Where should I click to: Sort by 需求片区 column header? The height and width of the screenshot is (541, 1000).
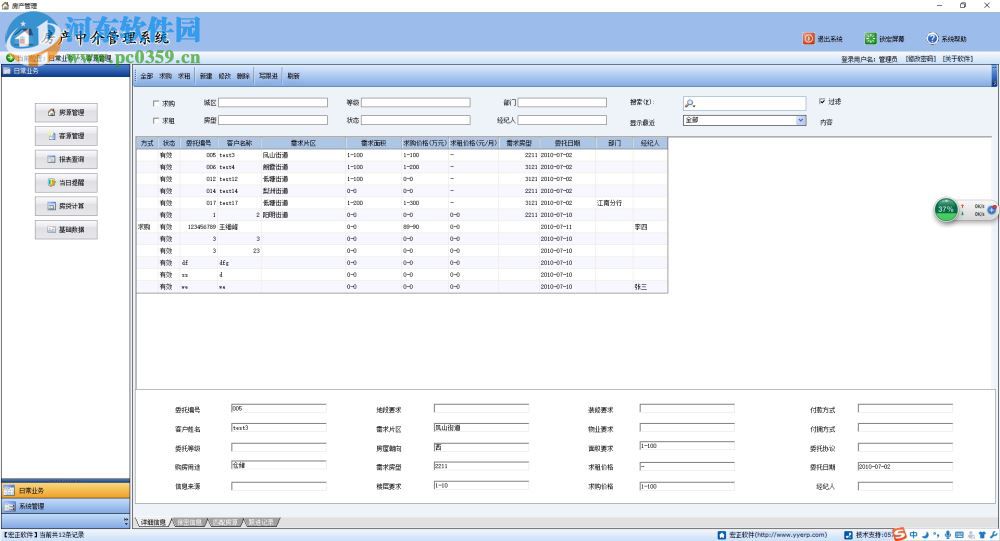click(303, 143)
